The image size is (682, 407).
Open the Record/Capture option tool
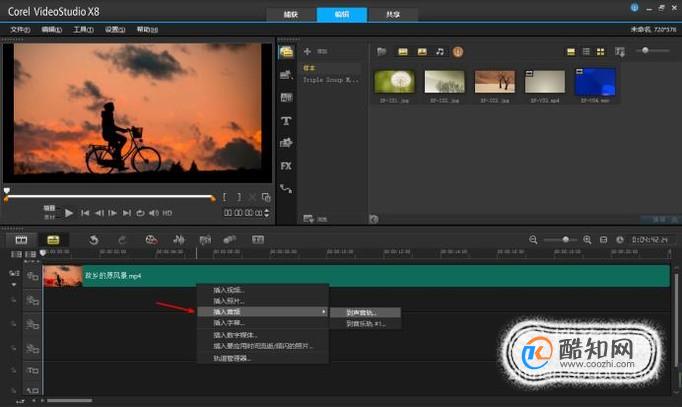click(151, 240)
